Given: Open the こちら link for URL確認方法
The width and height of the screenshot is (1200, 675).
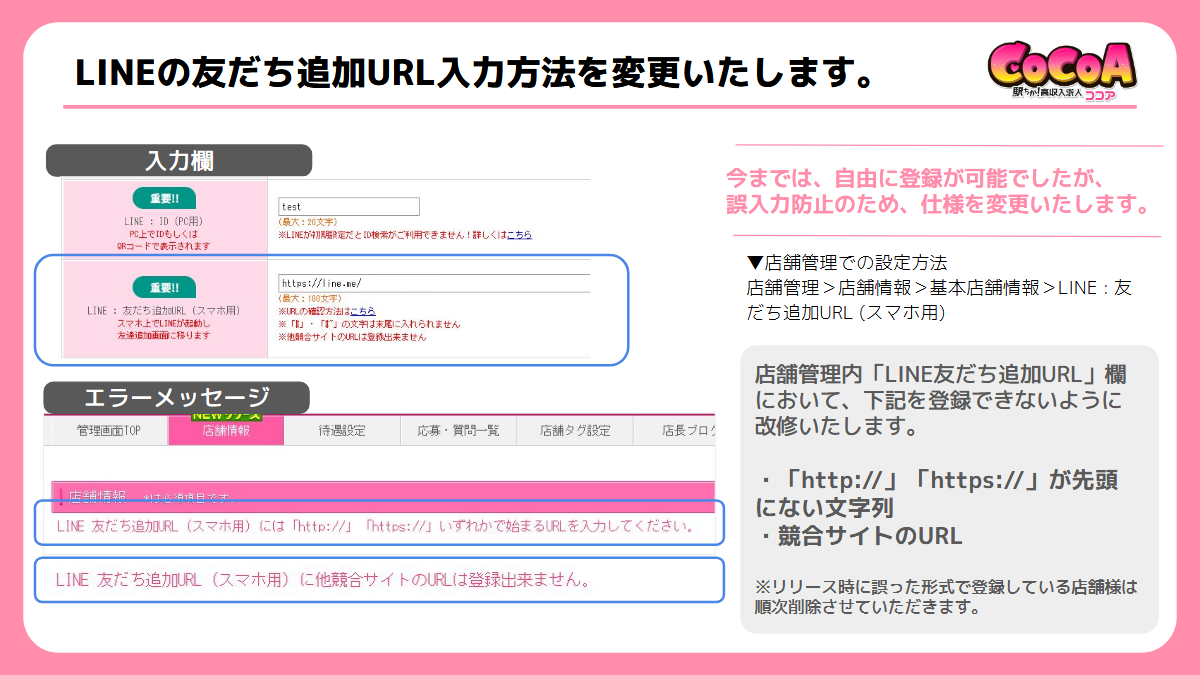Looking at the screenshot, I should click(362, 311).
